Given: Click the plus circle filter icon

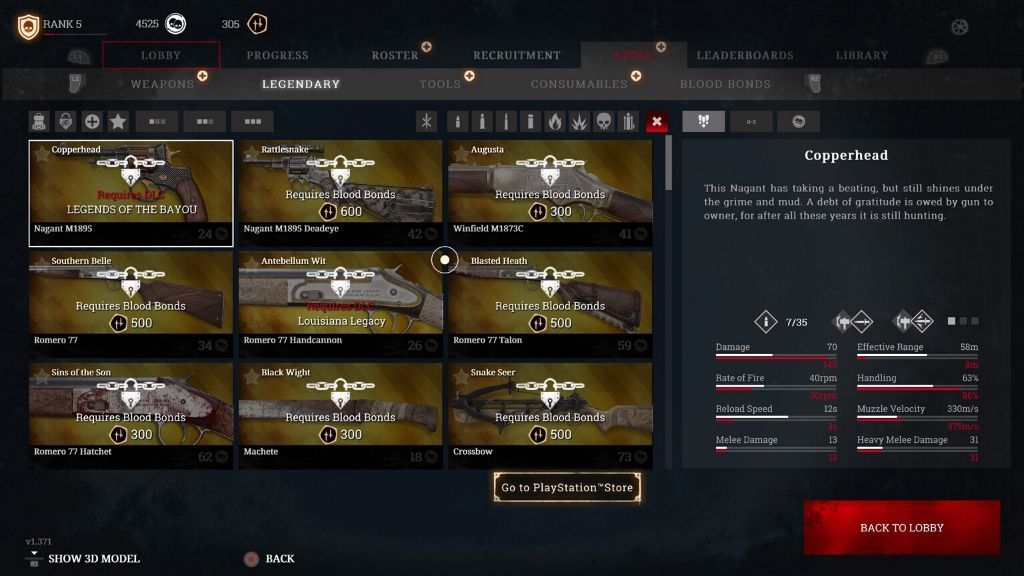Looking at the screenshot, I should coord(92,121).
